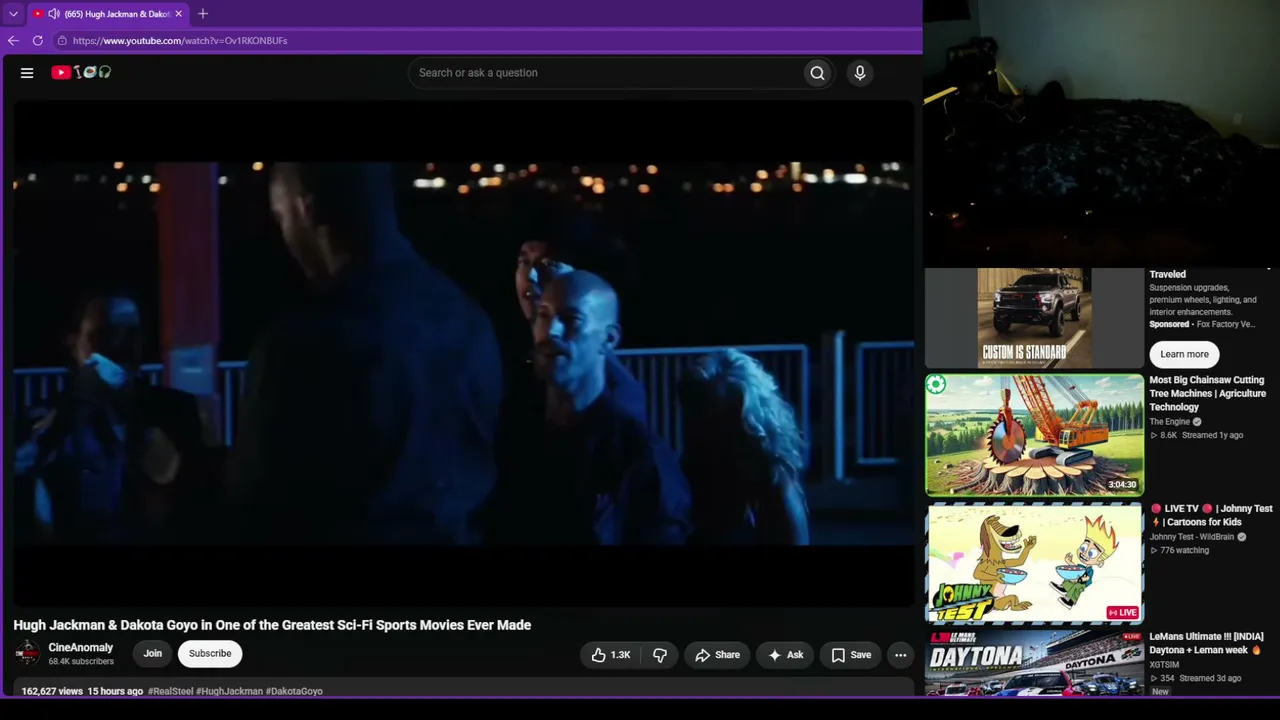Screen dimensions: 1280x720
Task: Open the #HughJackman hashtag
Action: click(x=229, y=691)
